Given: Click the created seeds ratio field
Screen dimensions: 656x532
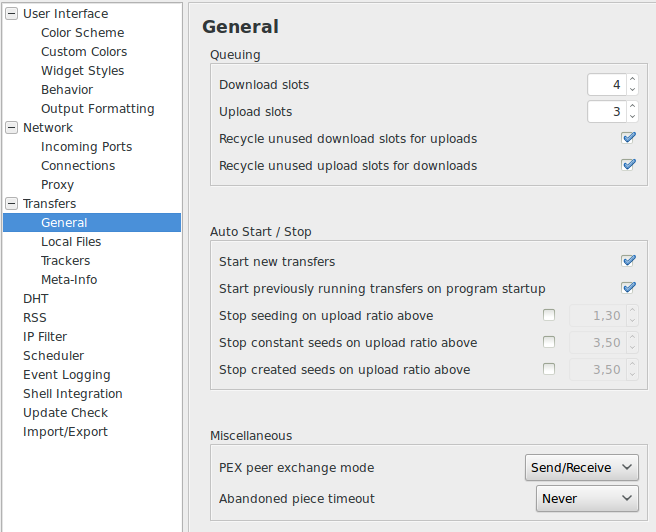Looking at the screenshot, I should [x=597, y=370].
